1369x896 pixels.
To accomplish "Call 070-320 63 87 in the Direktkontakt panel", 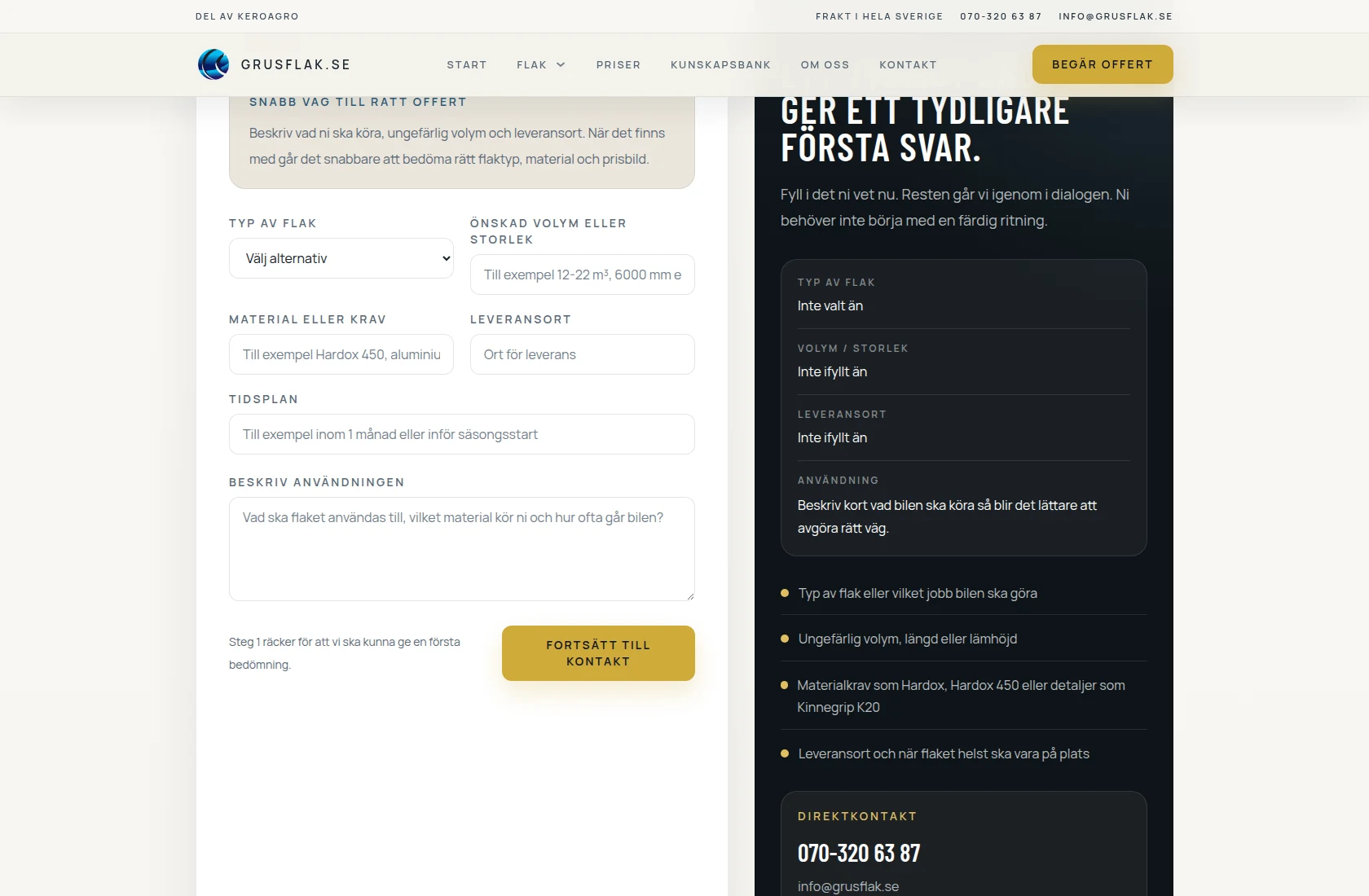I will point(858,854).
